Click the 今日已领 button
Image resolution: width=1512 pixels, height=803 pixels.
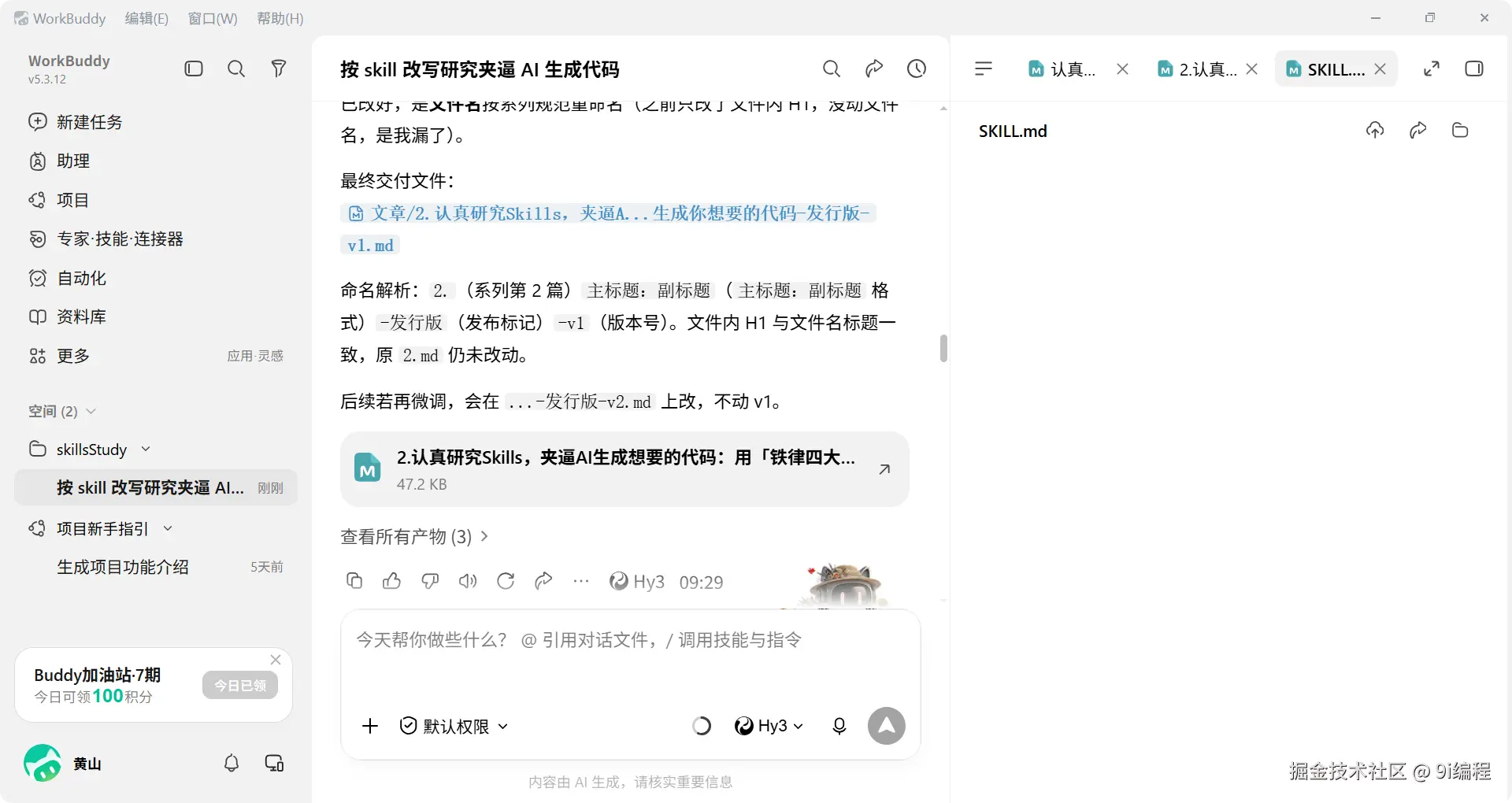(240, 686)
